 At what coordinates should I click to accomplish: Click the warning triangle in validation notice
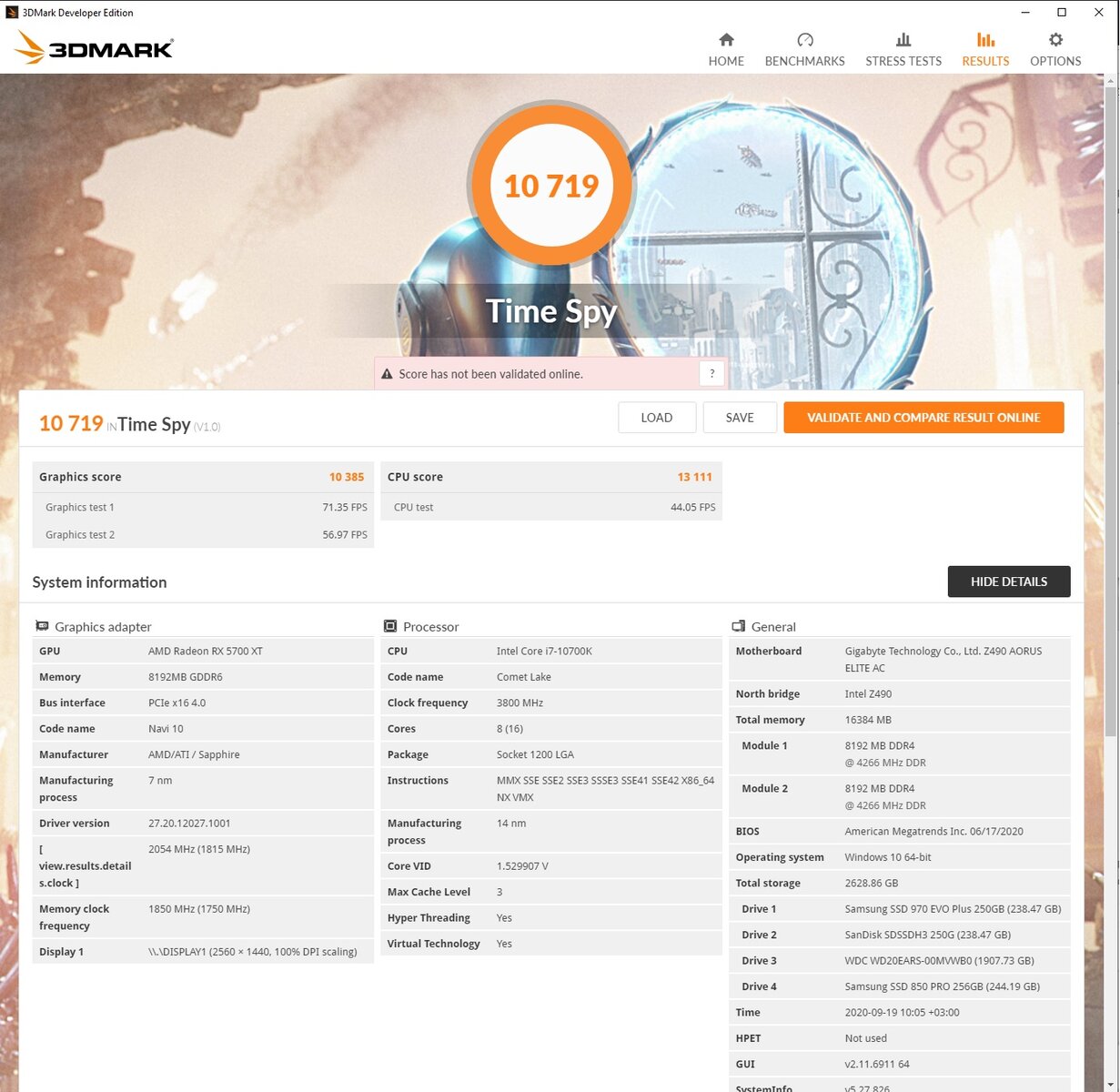387,374
